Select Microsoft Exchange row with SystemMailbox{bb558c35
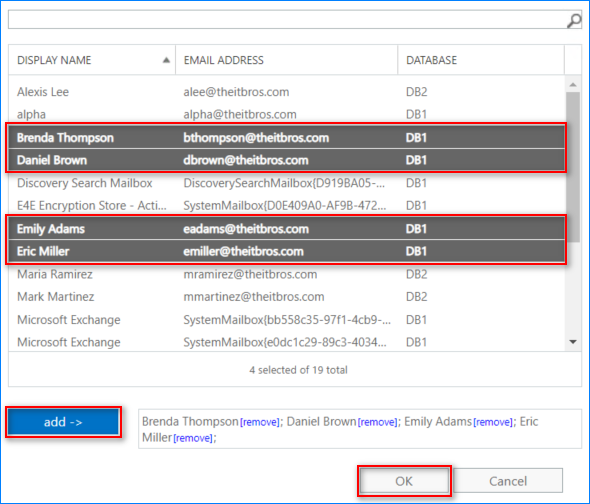590x504 pixels. (287, 320)
